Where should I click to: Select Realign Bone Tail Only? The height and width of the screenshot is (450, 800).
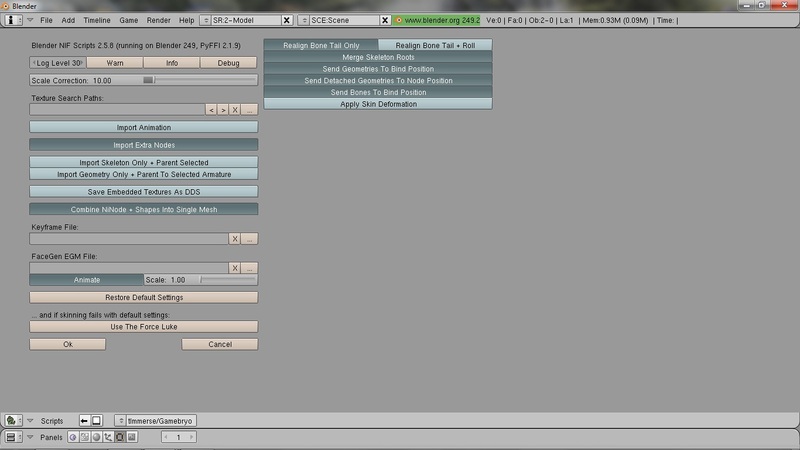click(x=321, y=45)
